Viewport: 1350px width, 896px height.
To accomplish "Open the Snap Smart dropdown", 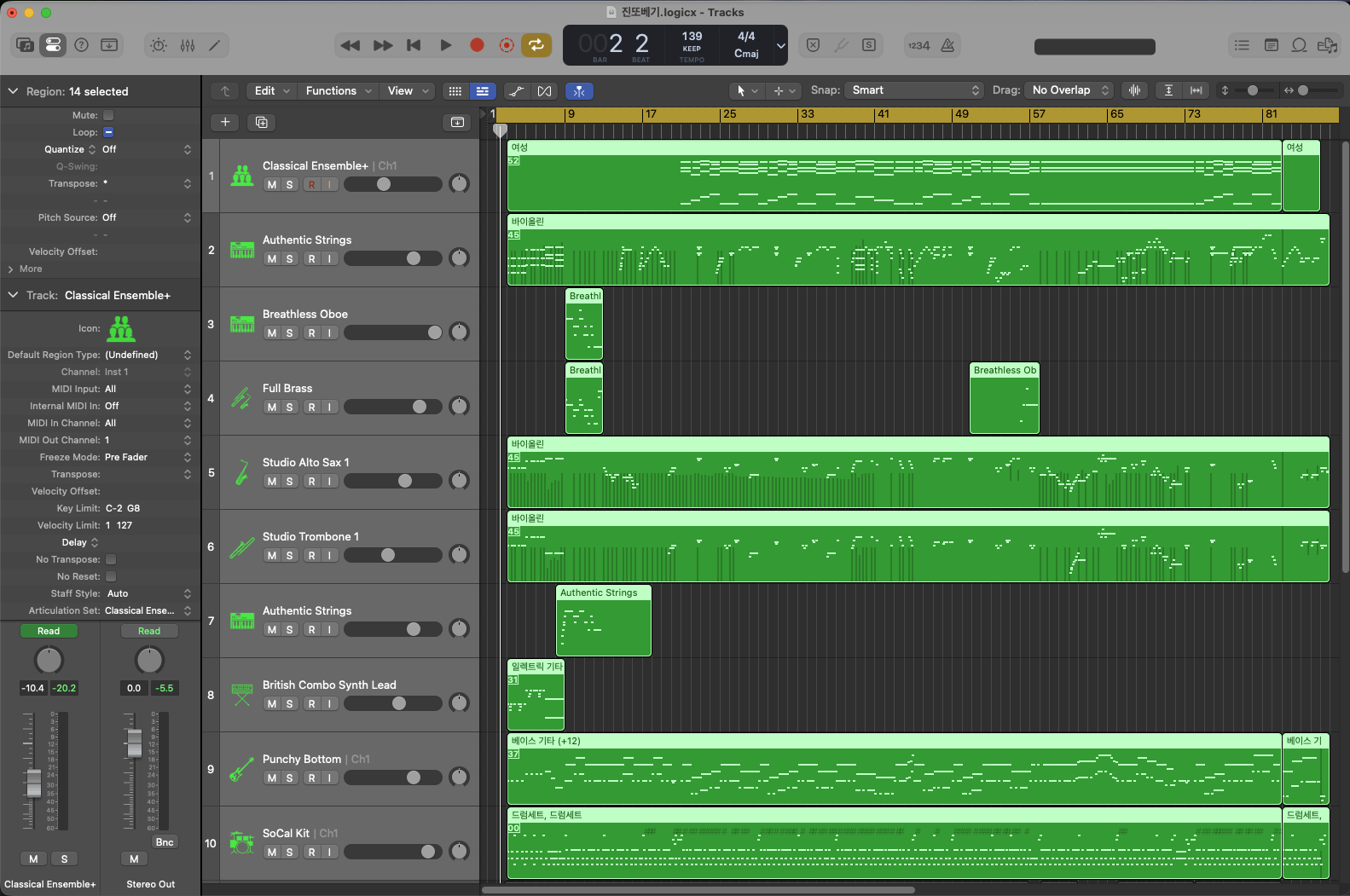I will [914, 90].
